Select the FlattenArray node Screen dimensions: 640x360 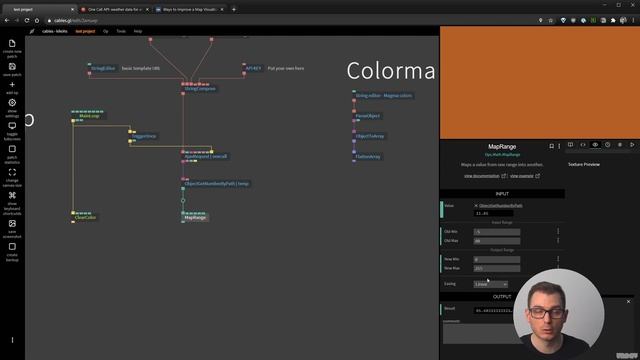coord(368,156)
